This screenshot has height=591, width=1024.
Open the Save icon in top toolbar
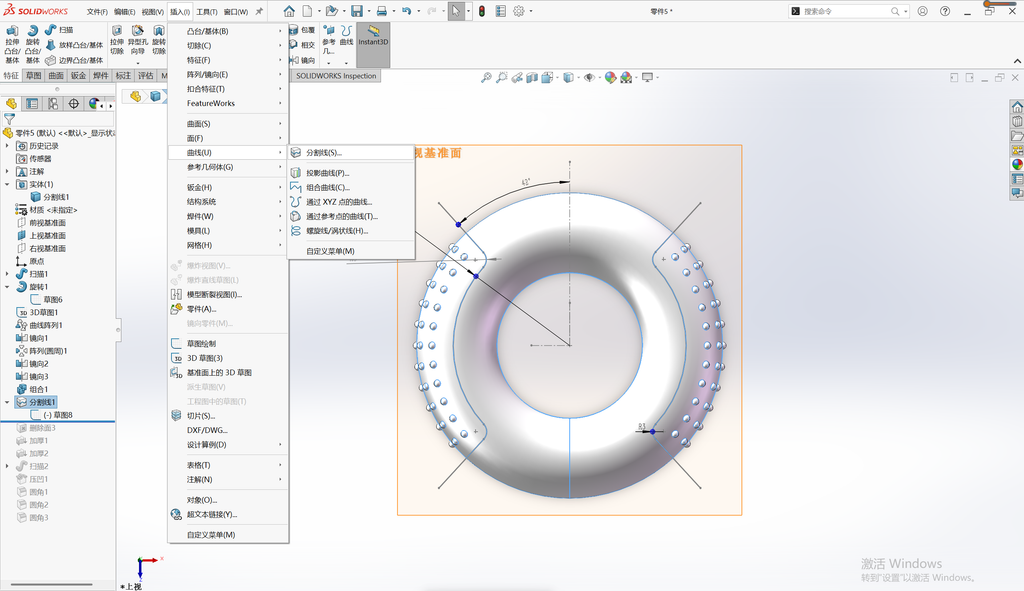click(x=357, y=11)
